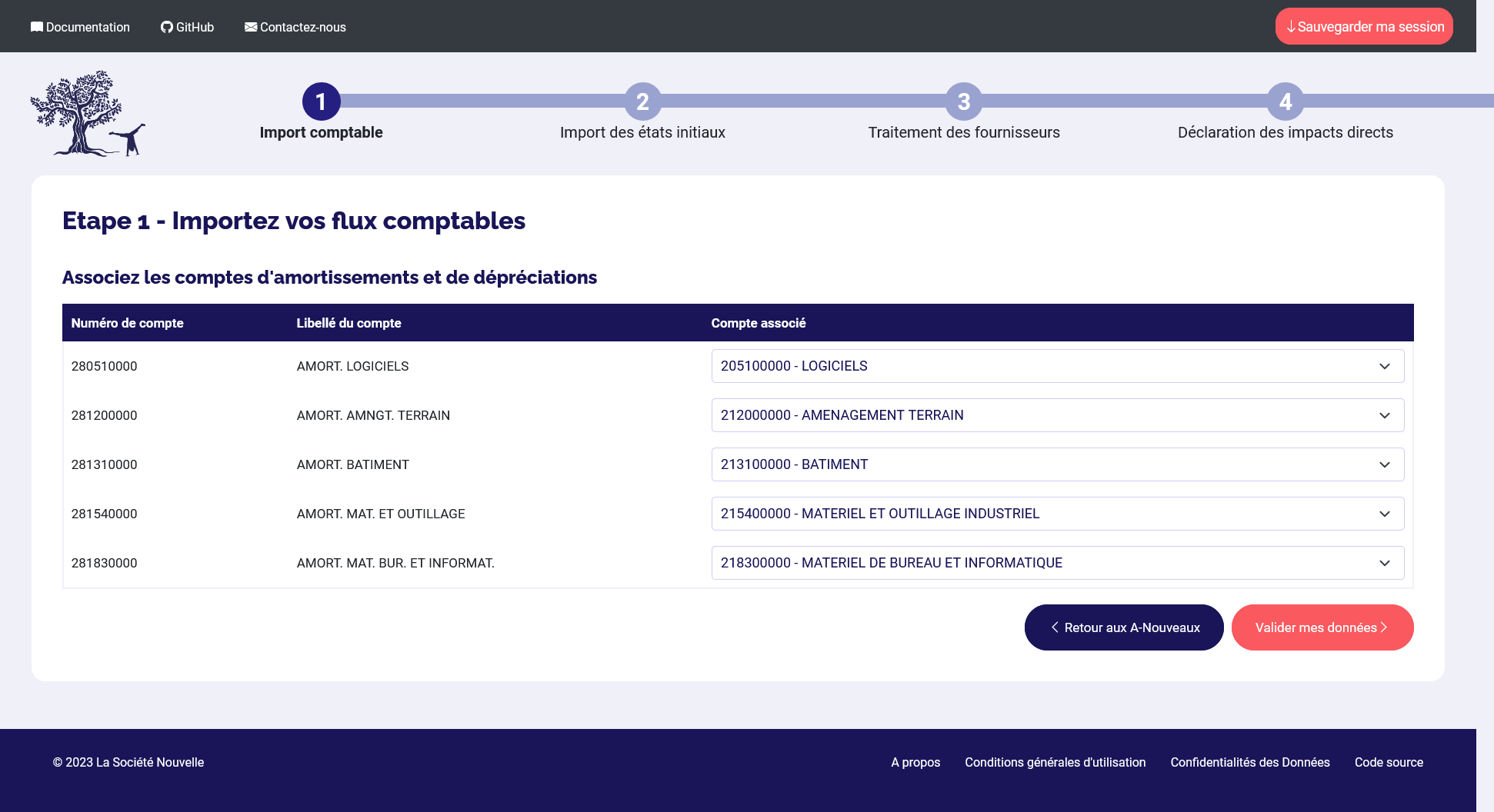Click Numéro de compte column header
Screen dimensions: 1494x812
pyautogui.click(x=128, y=323)
